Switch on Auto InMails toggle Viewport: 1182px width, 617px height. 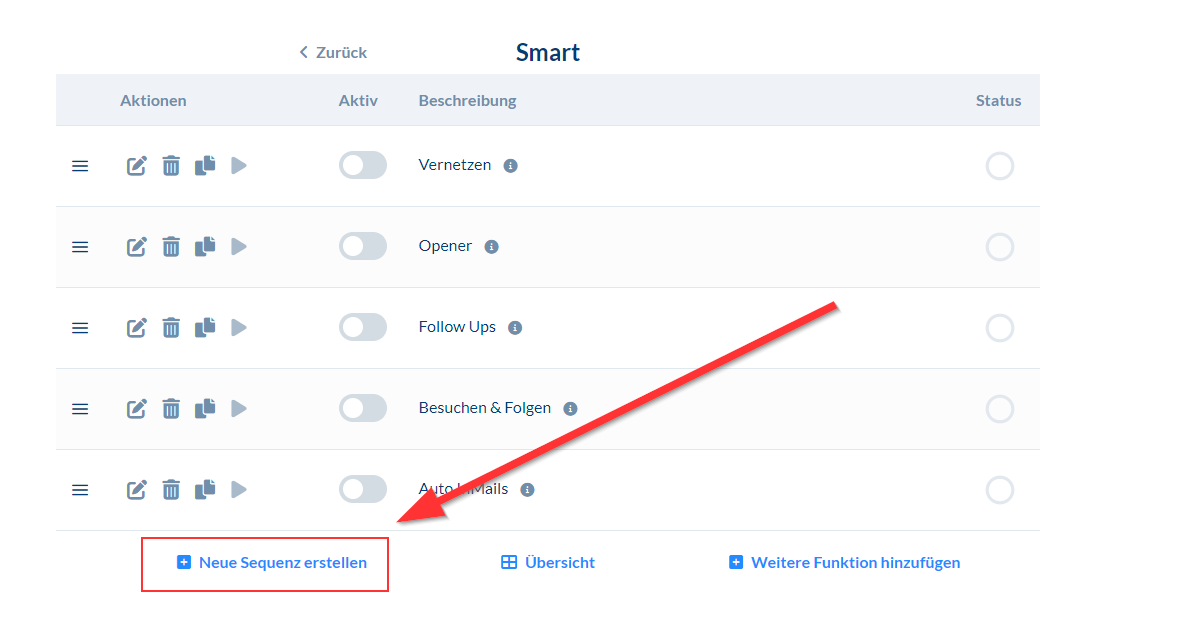(362, 489)
